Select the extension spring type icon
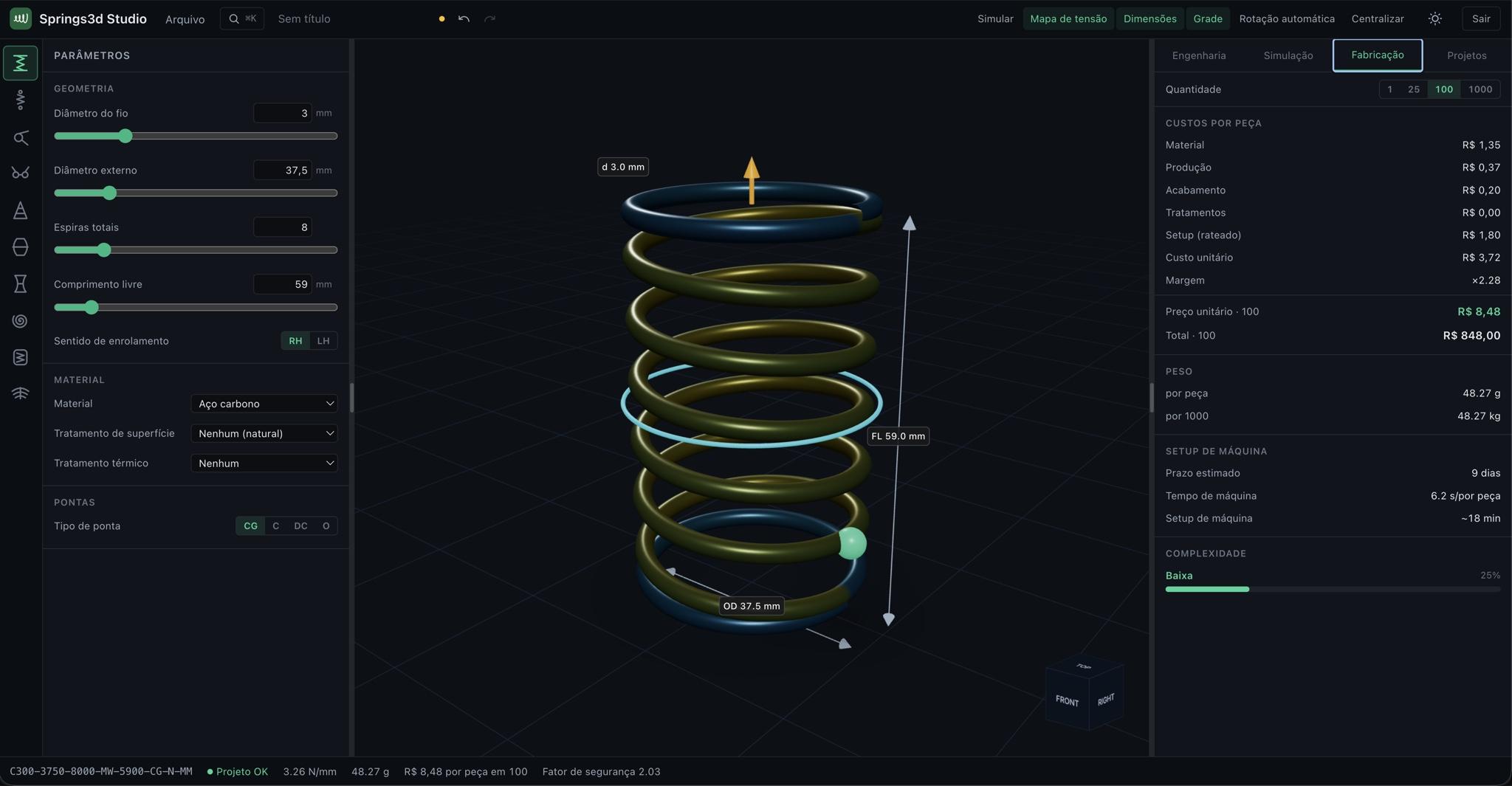Image resolution: width=1512 pixels, height=786 pixels. point(21,100)
